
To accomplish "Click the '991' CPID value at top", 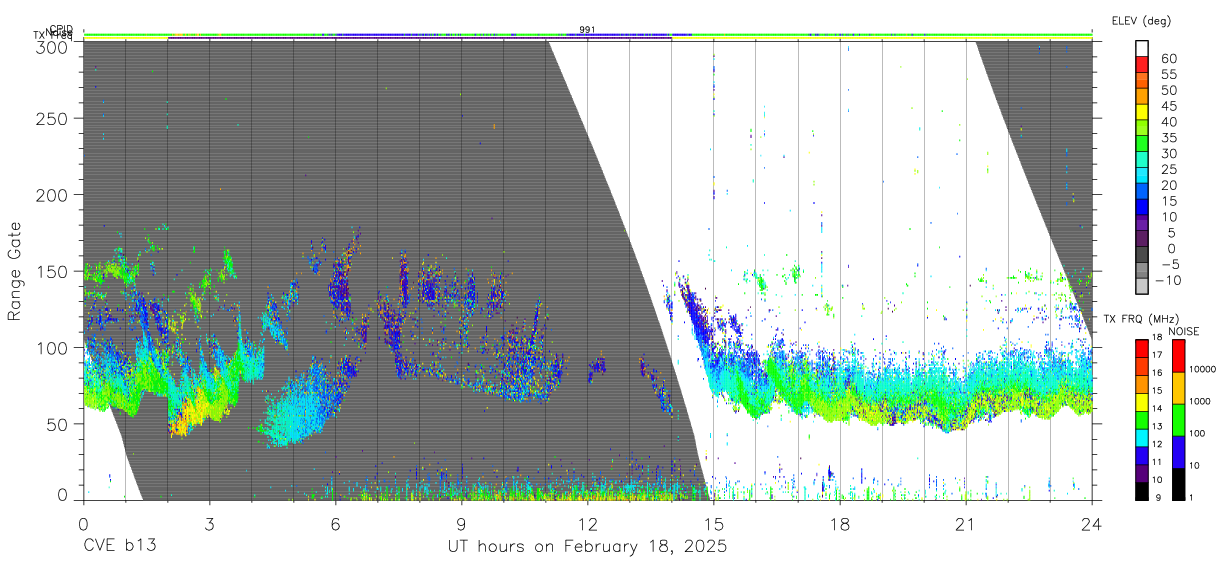I will click(587, 30).
